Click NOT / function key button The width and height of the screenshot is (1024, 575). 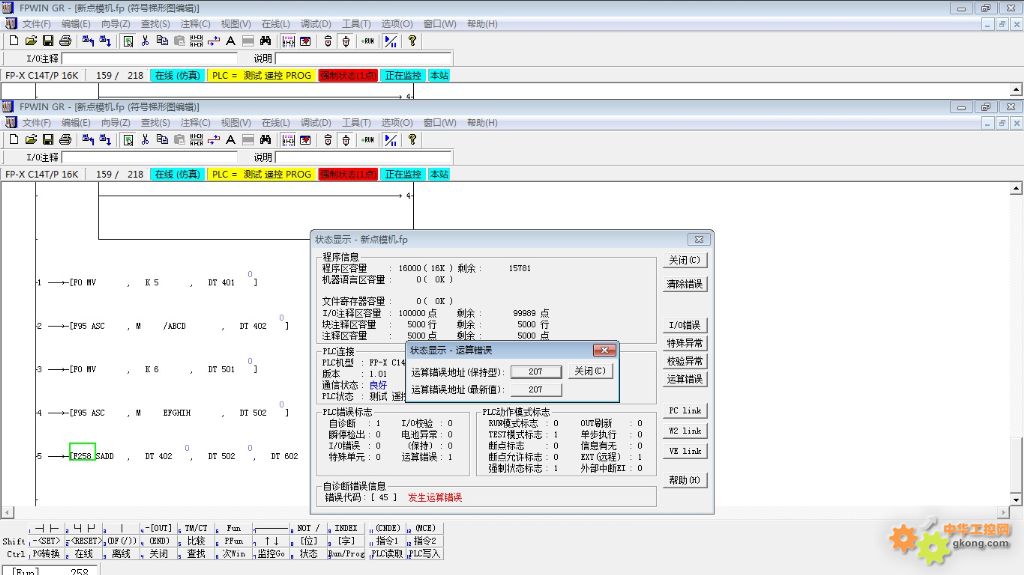pos(308,528)
